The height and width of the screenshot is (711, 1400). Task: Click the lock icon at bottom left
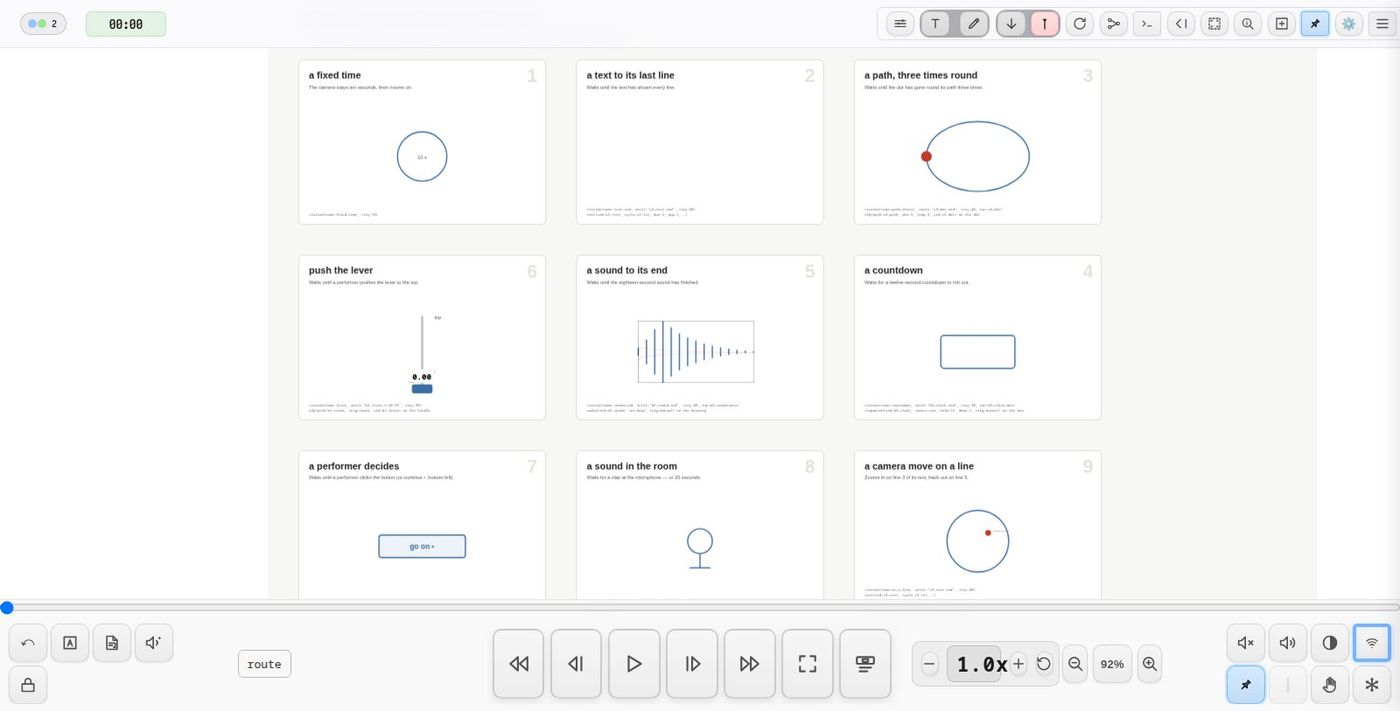pos(28,685)
